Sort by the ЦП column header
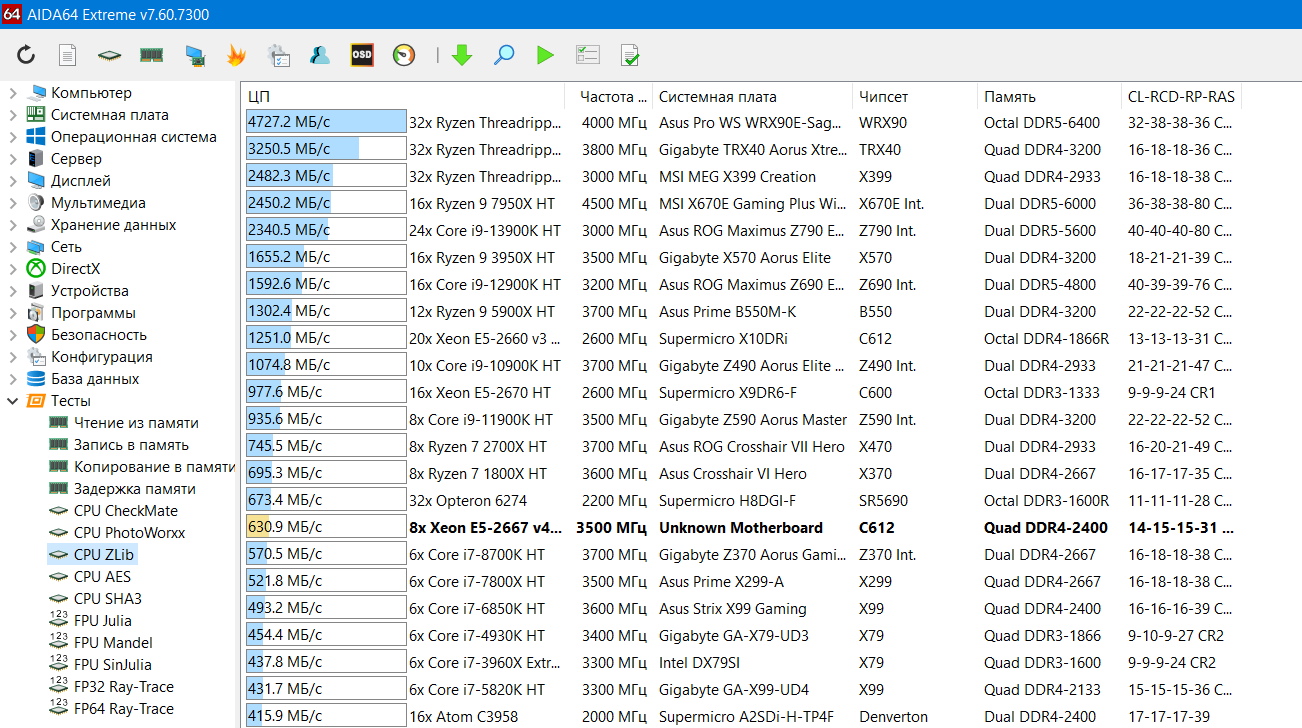Viewport: 1302px width, 728px height. click(403, 97)
